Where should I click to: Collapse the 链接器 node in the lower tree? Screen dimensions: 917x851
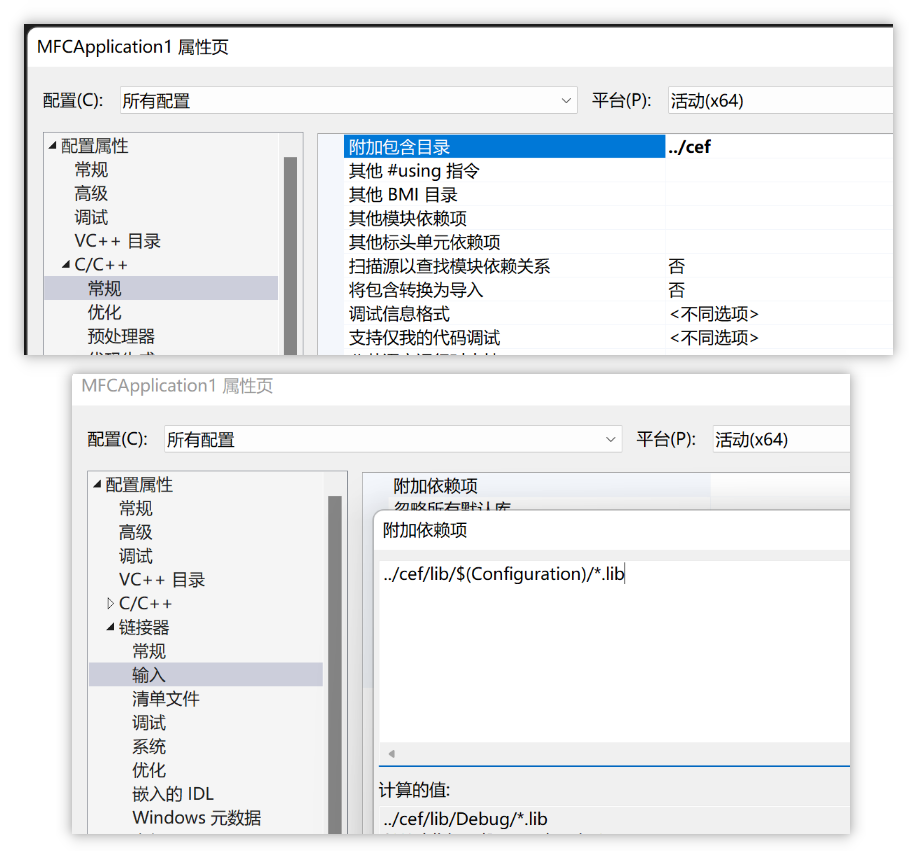(x=110, y=628)
